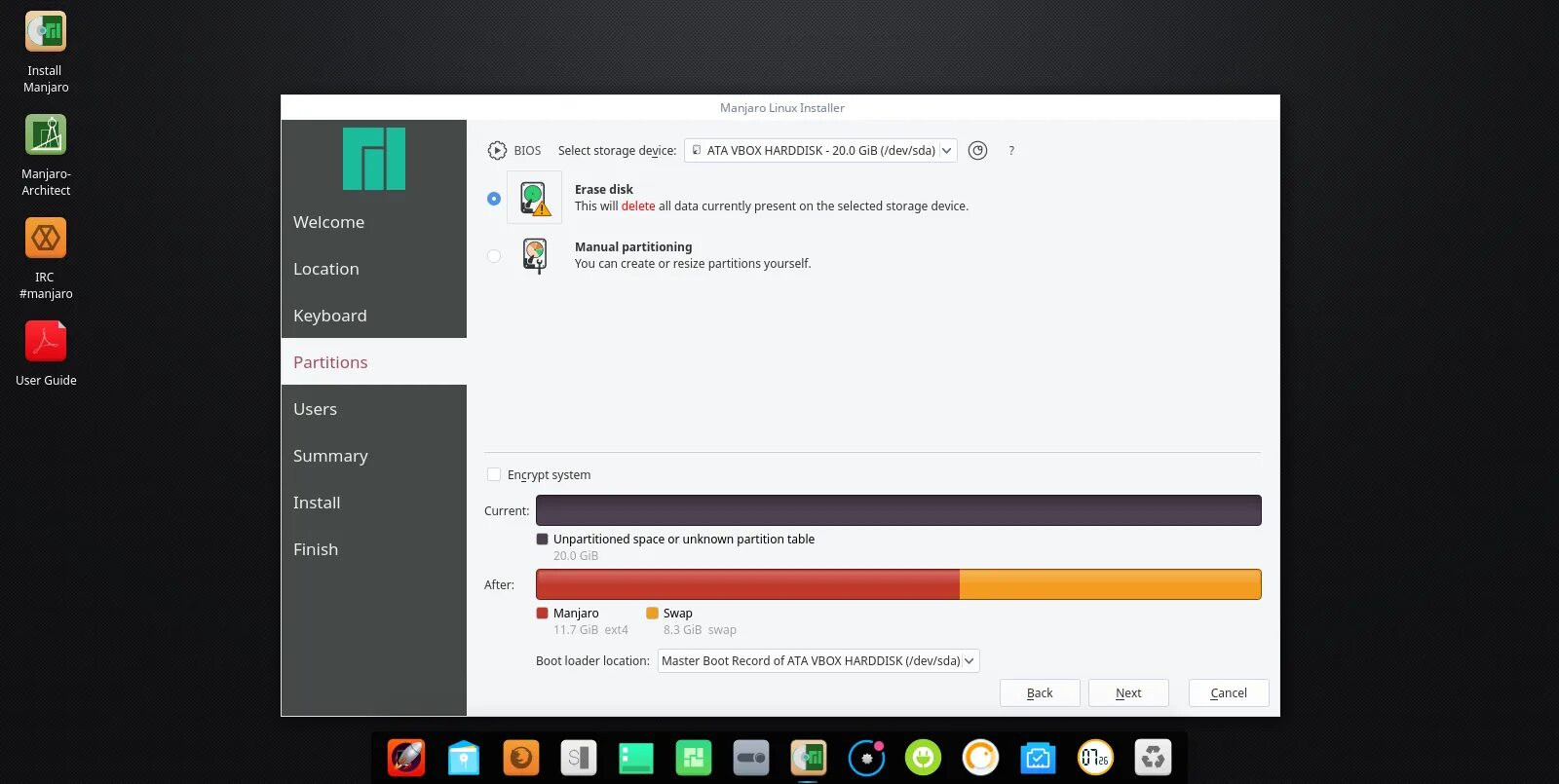Open the User Guide PDF icon
This screenshot has height=784, width=1559.
(x=46, y=341)
